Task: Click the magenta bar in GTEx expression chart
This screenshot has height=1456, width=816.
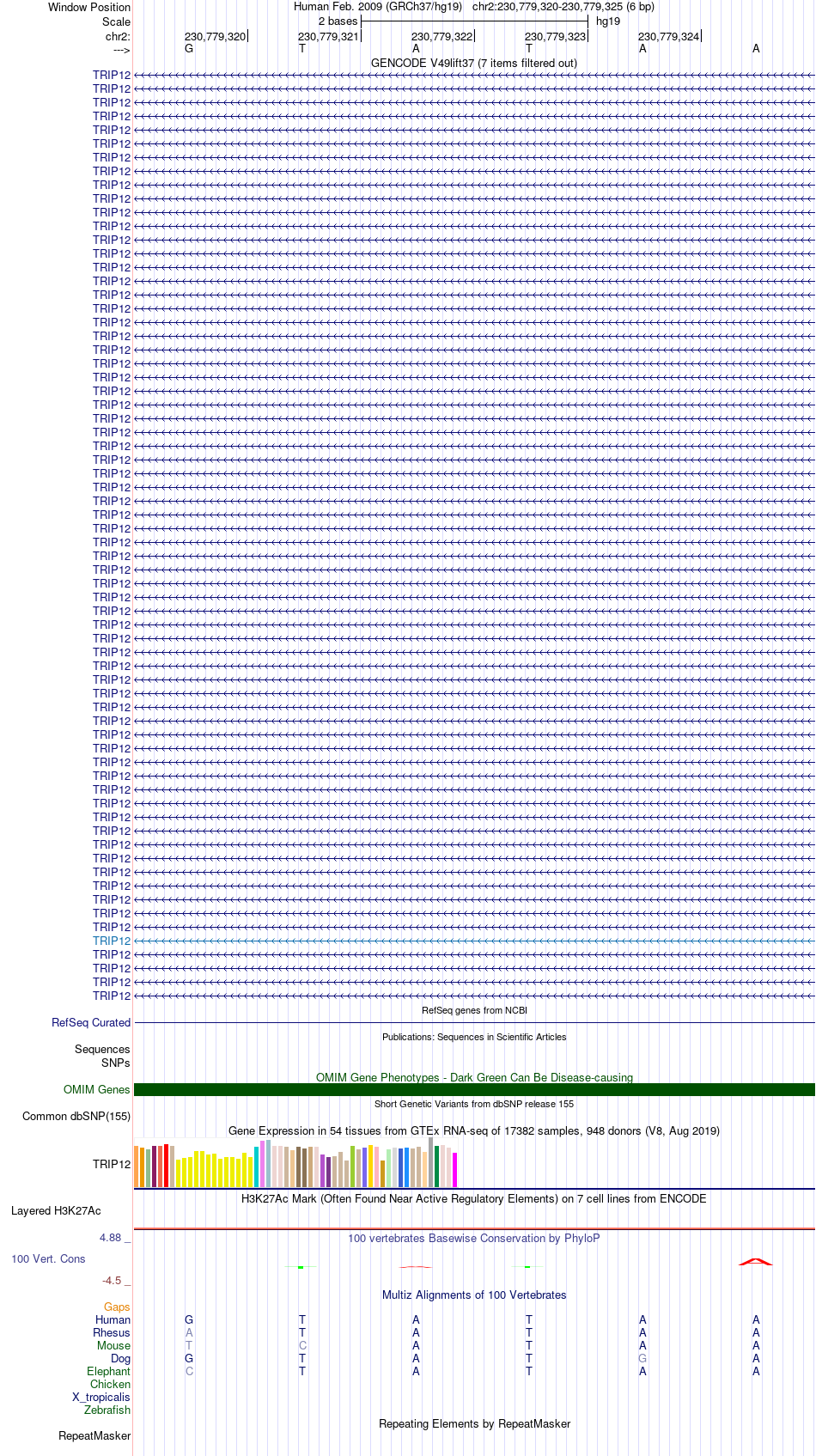Action: tap(454, 1170)
